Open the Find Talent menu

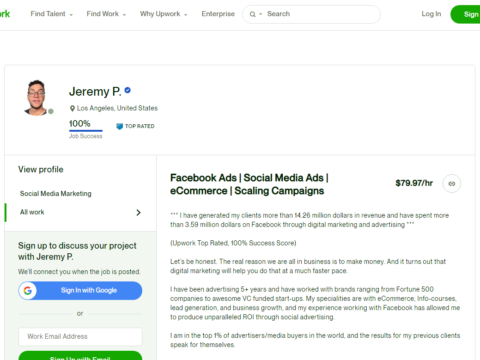coord(51,14)
